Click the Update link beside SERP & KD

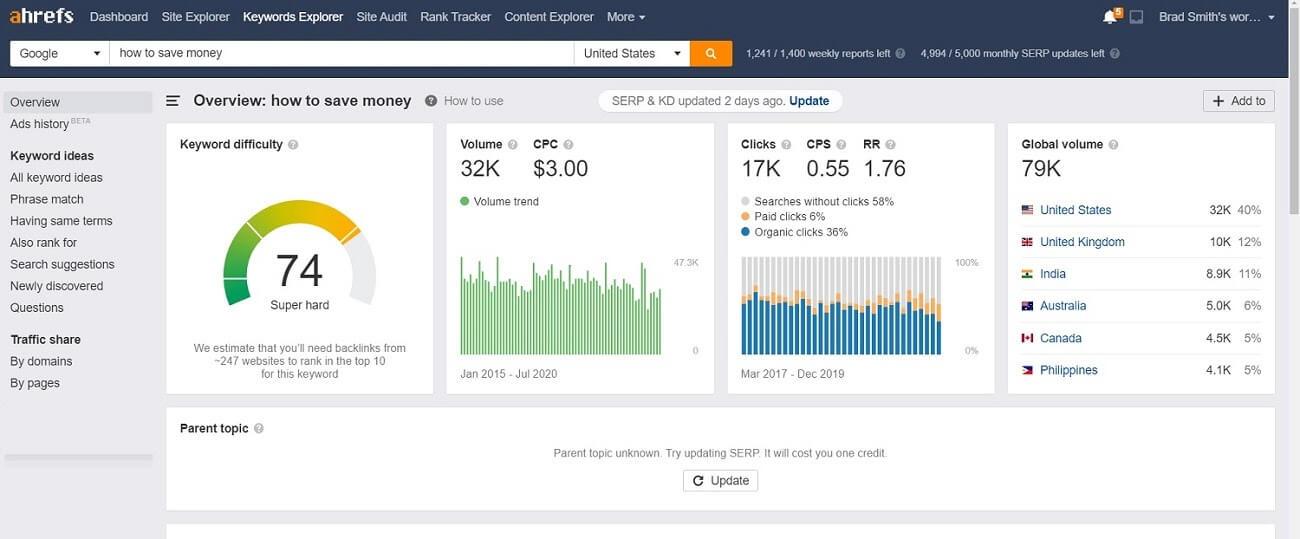809,101
